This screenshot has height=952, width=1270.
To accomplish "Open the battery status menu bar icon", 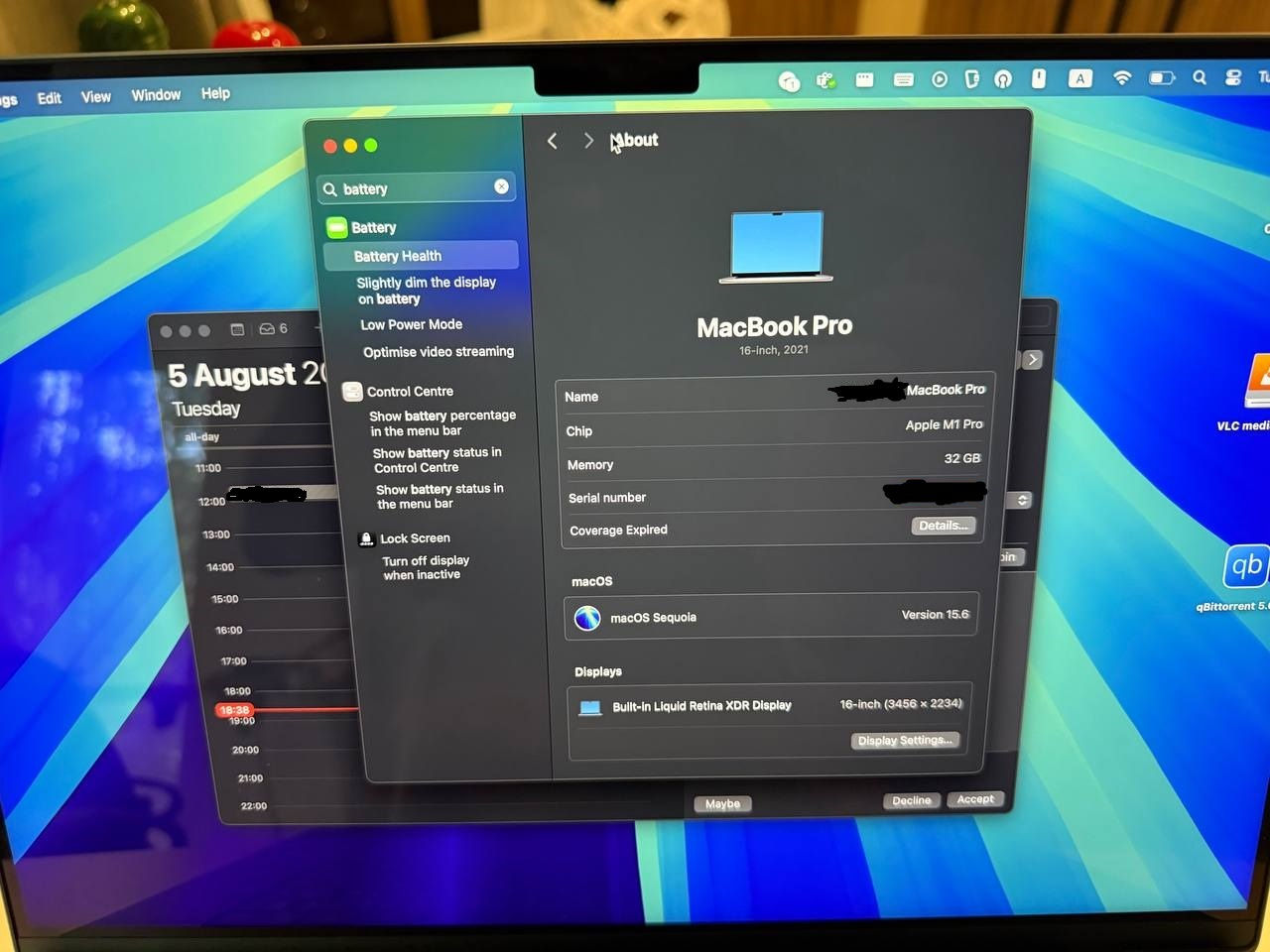I will pyautogui.click(x=1162, y=77).
